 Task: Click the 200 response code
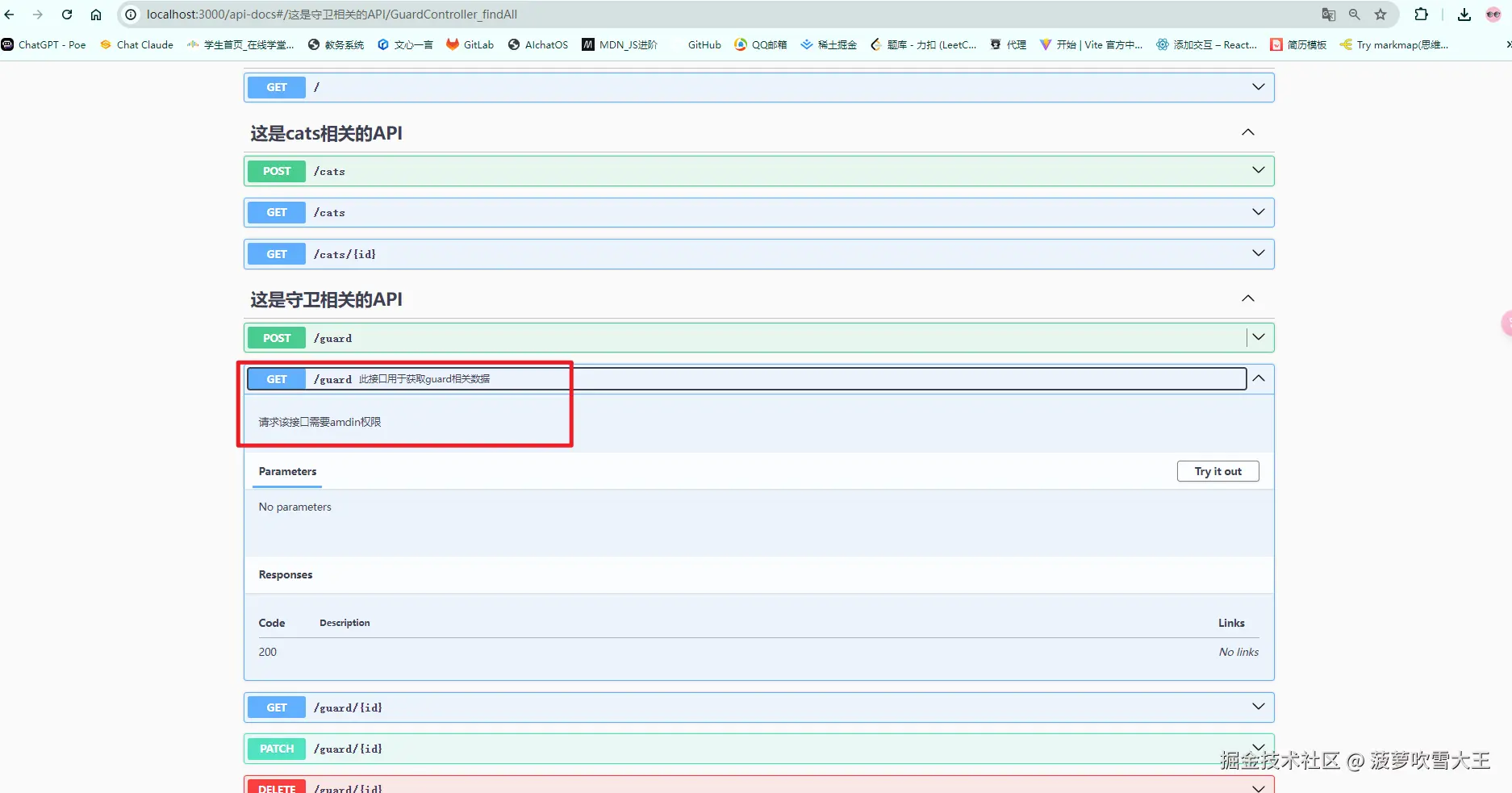point(267,652)
